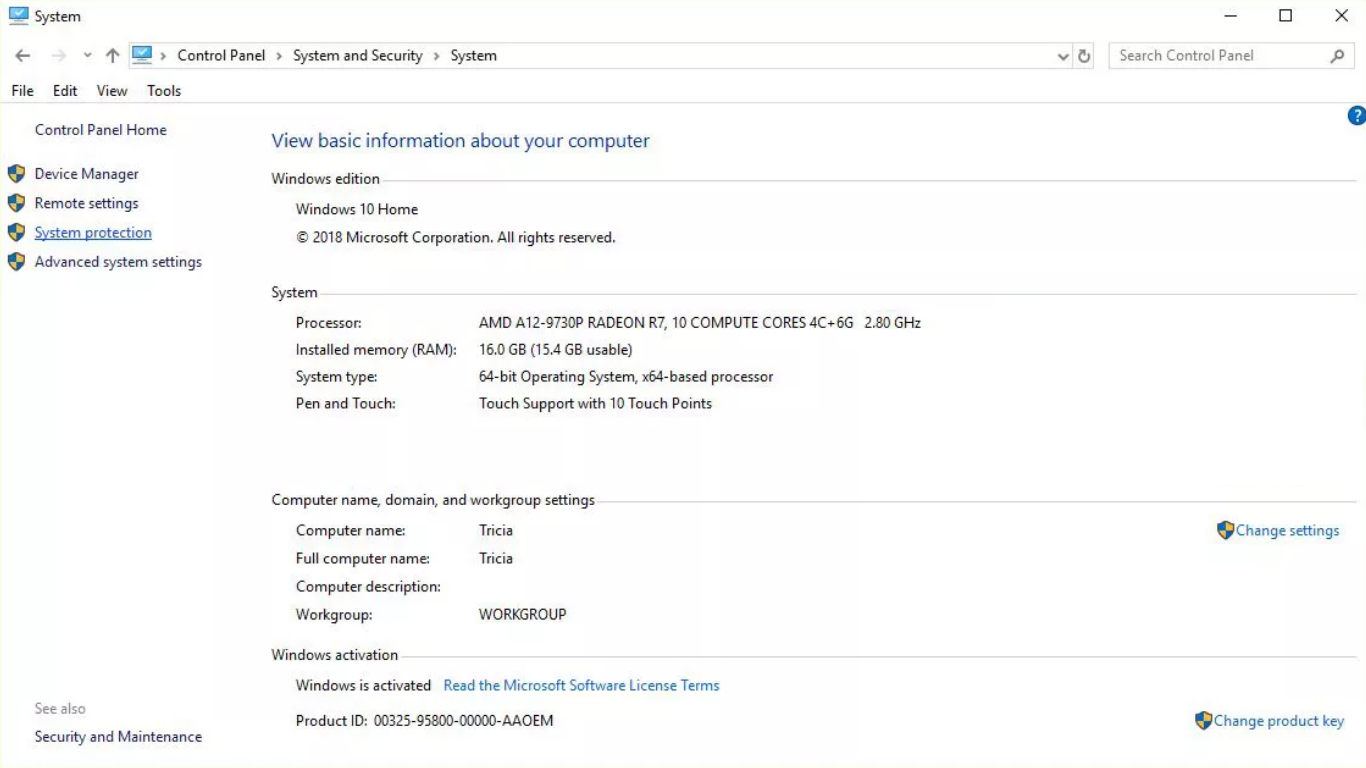Open the Tools menu

coord(164,91)
